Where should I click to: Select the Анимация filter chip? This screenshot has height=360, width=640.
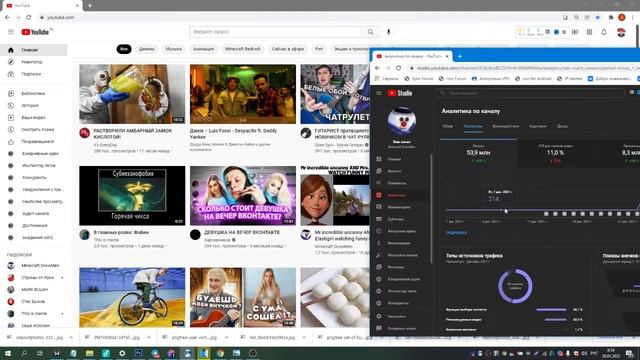203,49
